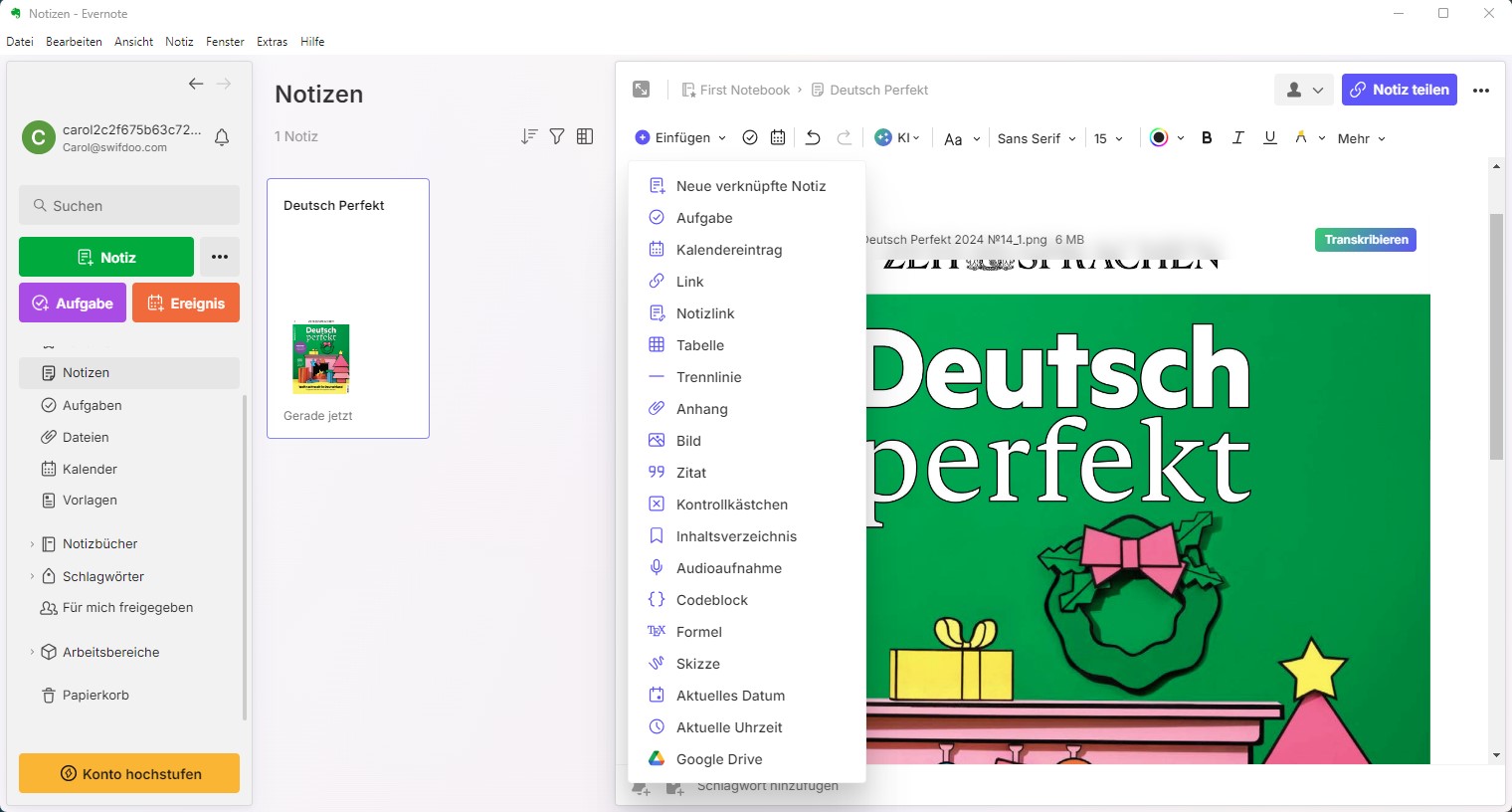Insert a task with the checkmark toolbar icon
The image size is (1512, 812).
(x=750, y=138)
